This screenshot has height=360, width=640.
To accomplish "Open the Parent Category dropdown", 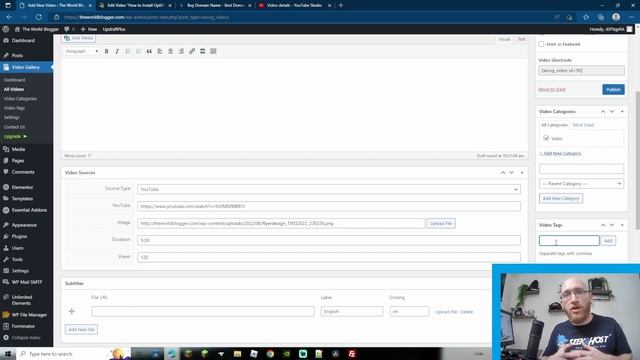I will tap(581, 184).
